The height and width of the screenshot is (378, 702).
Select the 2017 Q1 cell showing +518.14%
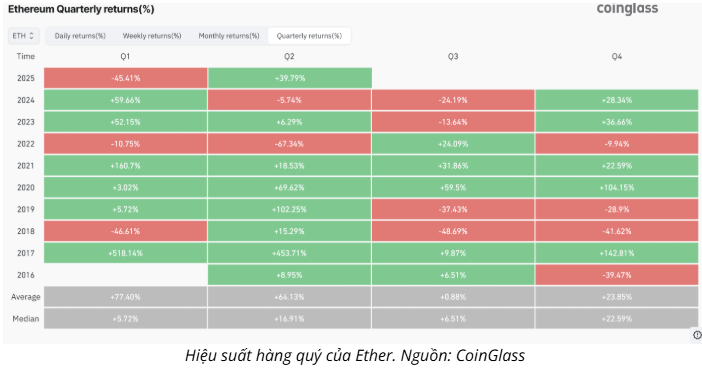pyautogui.click(x=126, y=253)
